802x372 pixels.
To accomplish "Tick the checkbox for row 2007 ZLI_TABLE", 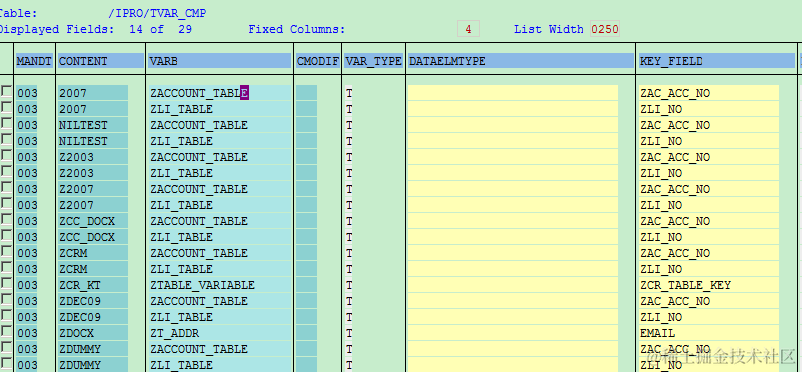I will point(6,107).
